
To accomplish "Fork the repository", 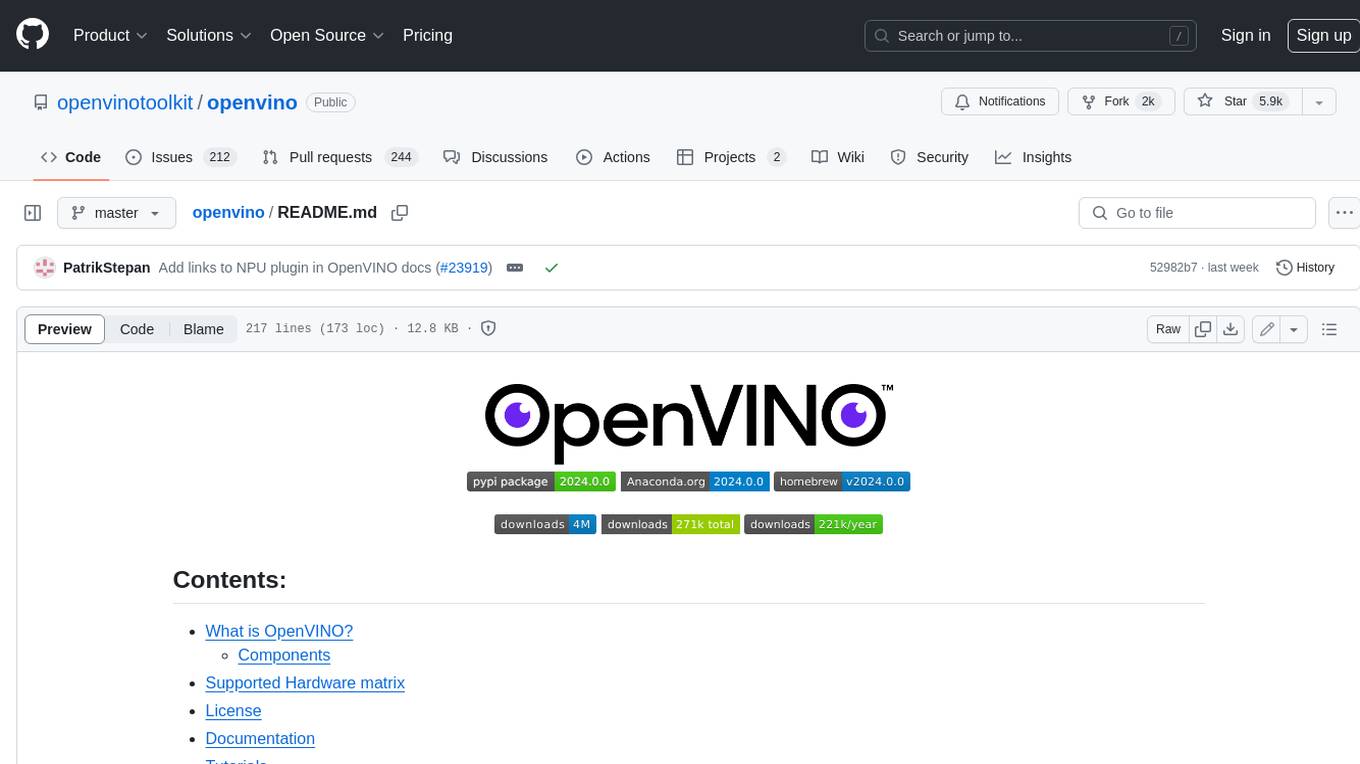I will [1121, 102].
